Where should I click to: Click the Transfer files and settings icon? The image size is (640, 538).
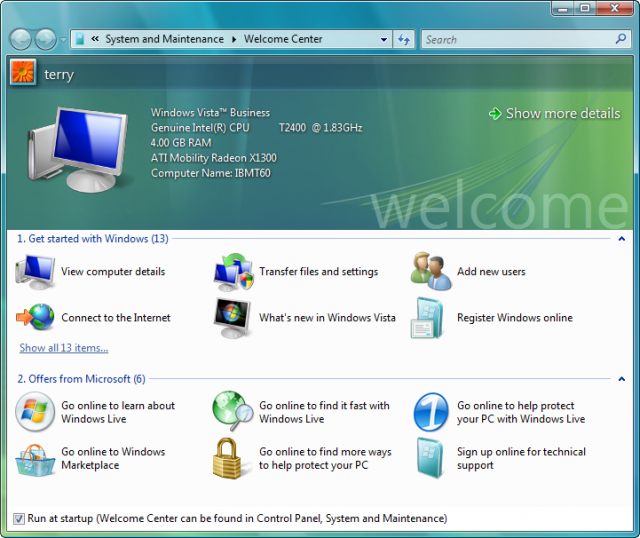pyautogui.click(x=233, y=272)
